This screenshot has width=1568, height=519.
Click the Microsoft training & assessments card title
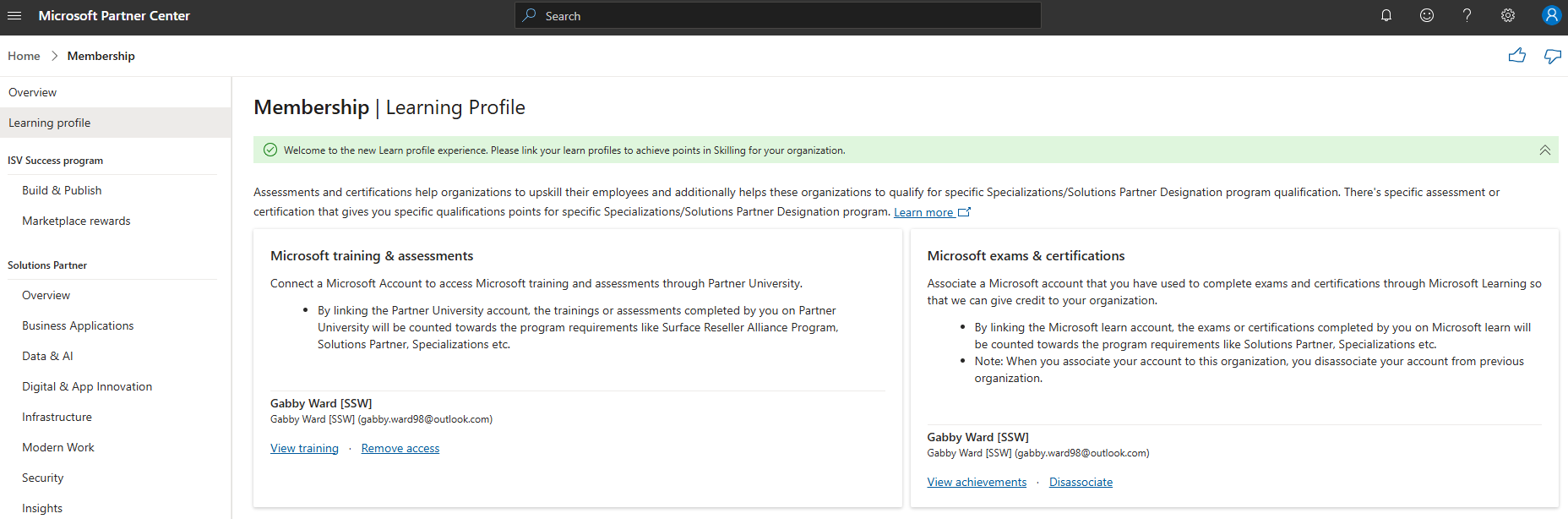pos(372,255)
